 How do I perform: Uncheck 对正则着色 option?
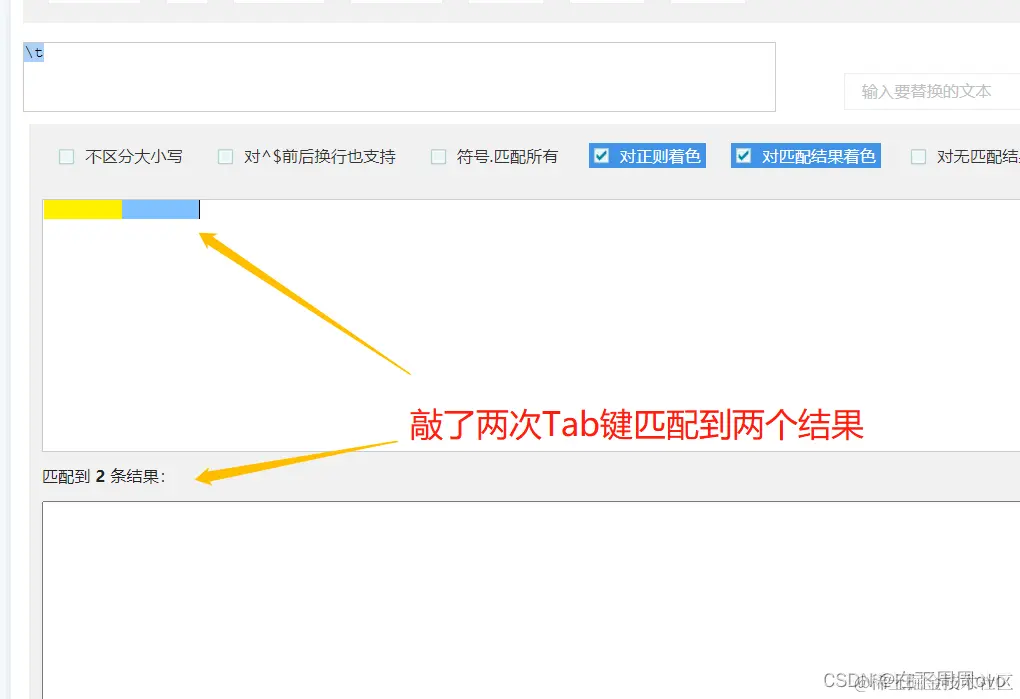coord(602,156)
